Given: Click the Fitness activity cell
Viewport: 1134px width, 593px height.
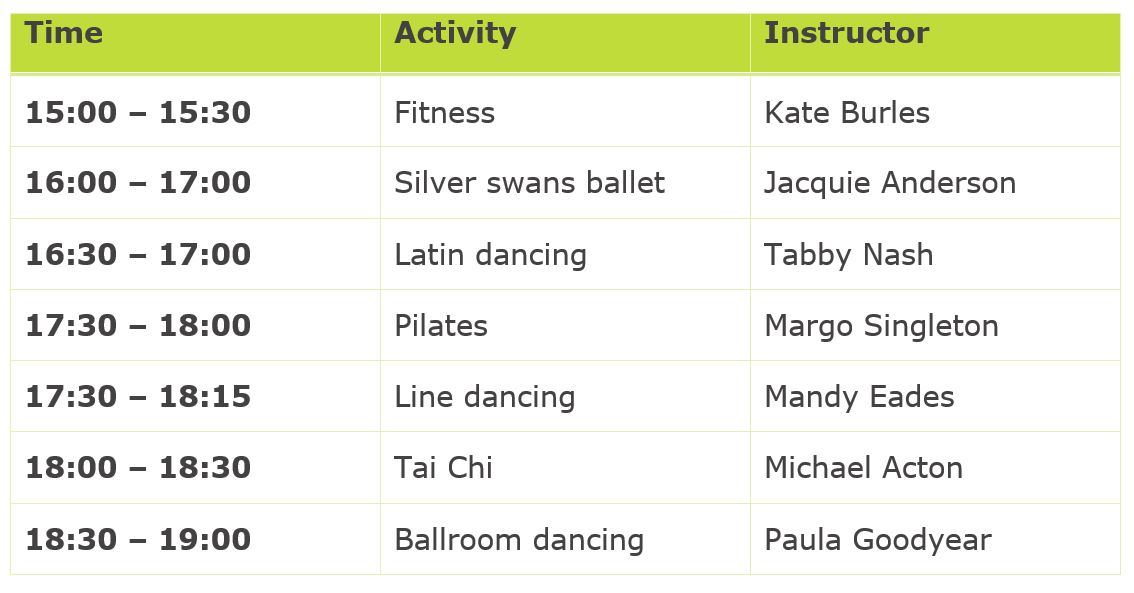Looking at the screenshot, I should click(x=444, y=112).
